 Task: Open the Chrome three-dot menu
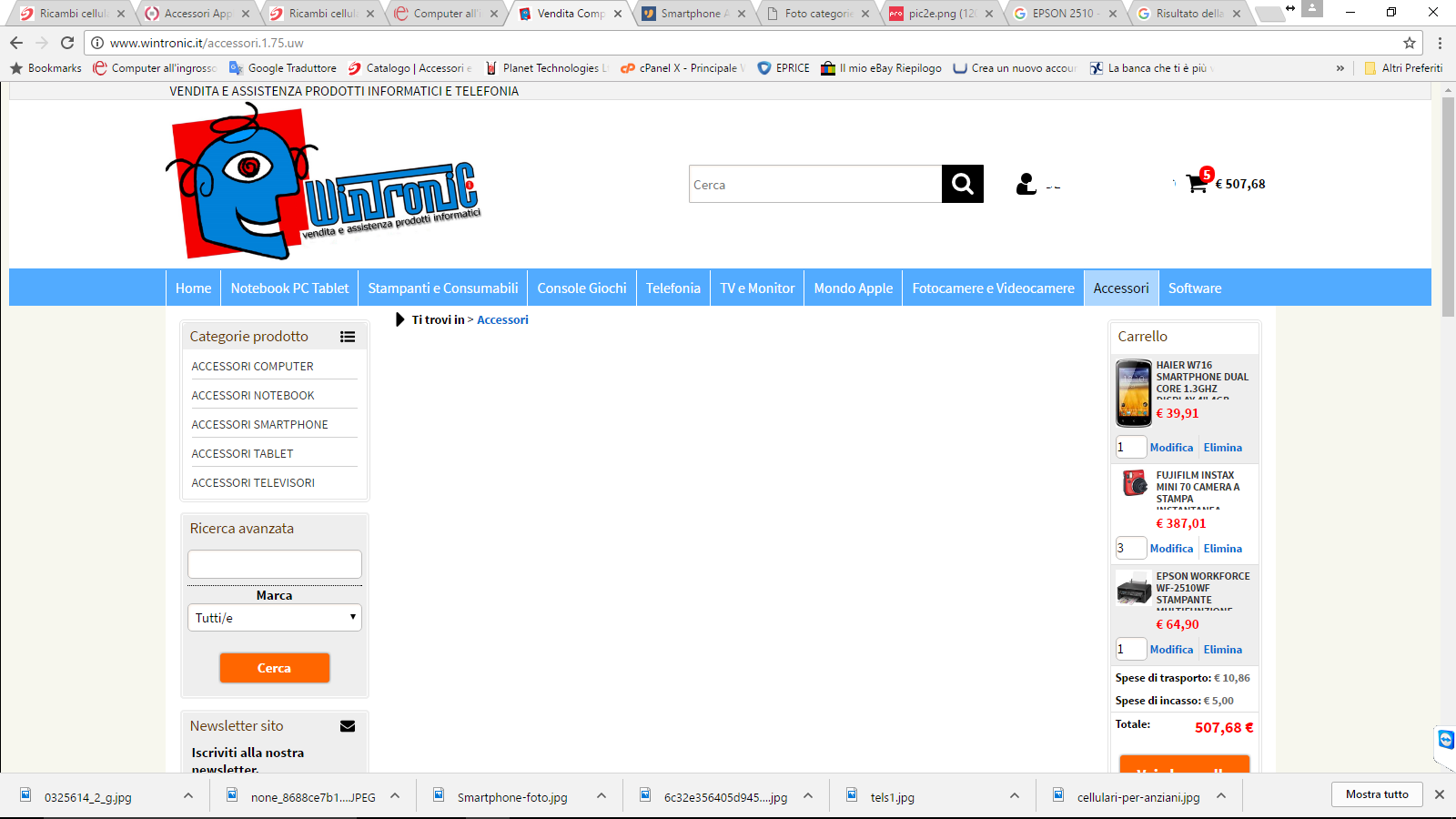click(1440, 43)
